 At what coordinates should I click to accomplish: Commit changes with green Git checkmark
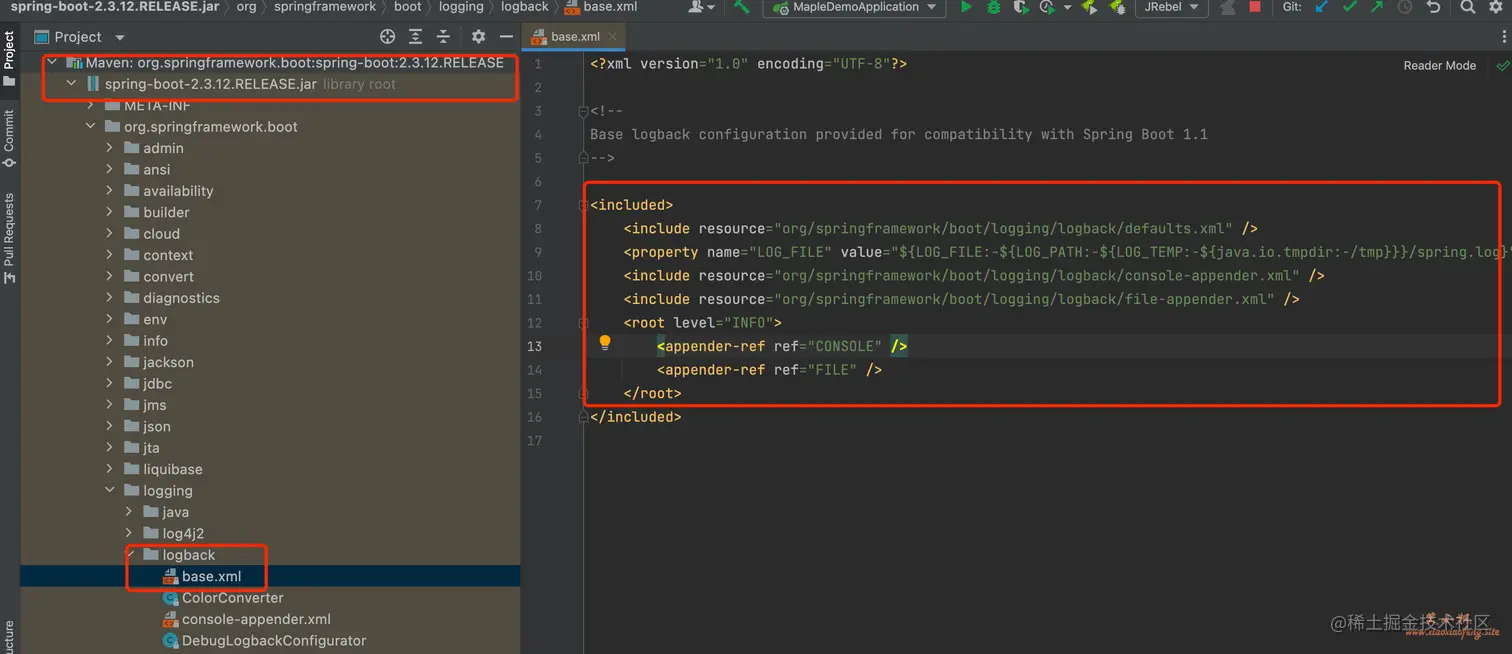pos(1349,7)
